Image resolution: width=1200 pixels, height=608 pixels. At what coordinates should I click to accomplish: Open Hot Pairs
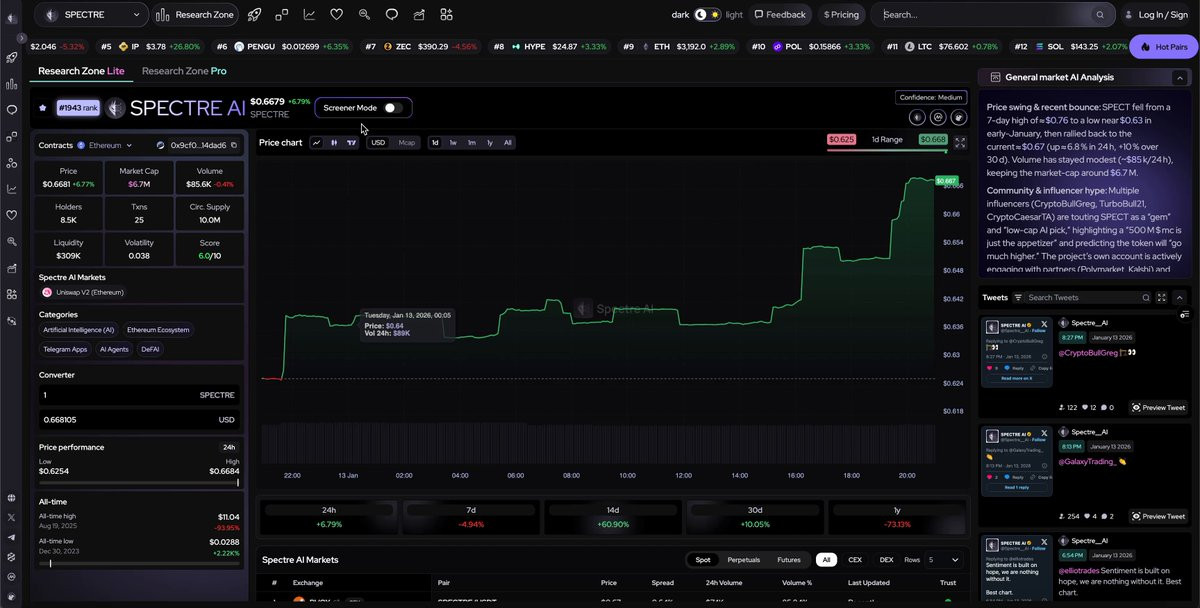1164,47
